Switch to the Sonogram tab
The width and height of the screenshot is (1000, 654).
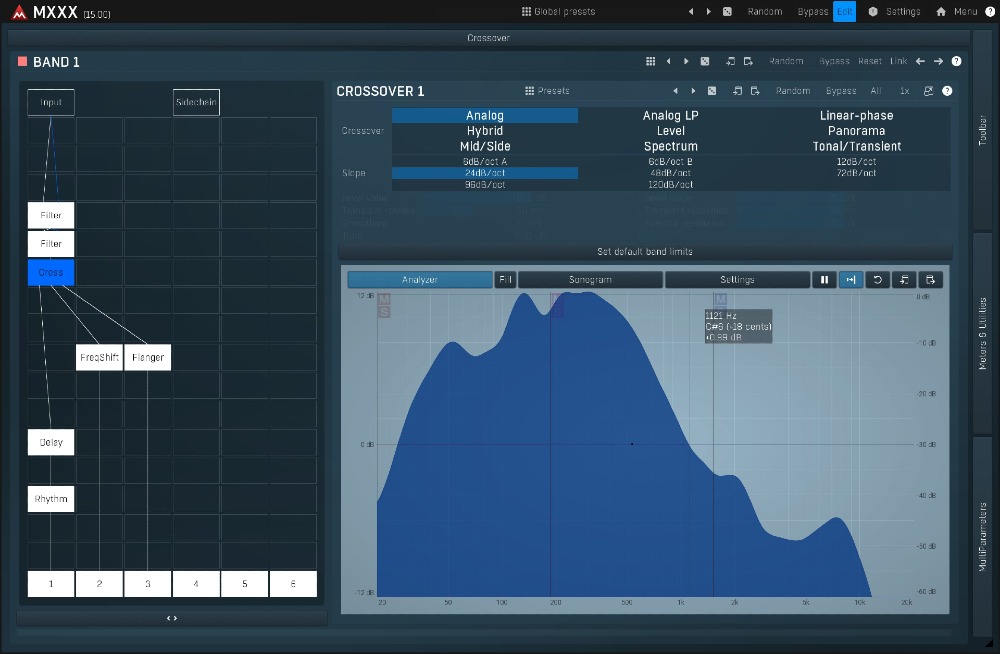click(x=590, y=280)
